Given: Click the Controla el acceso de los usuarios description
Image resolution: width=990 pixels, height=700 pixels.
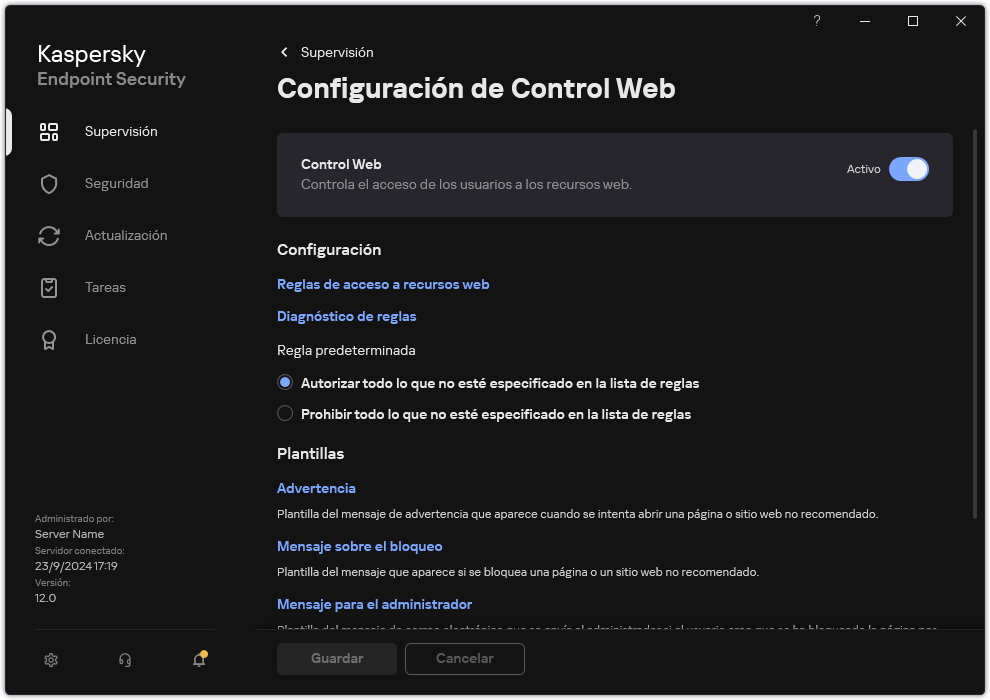Looking at the screenshot, I should [x=466, y=185].
